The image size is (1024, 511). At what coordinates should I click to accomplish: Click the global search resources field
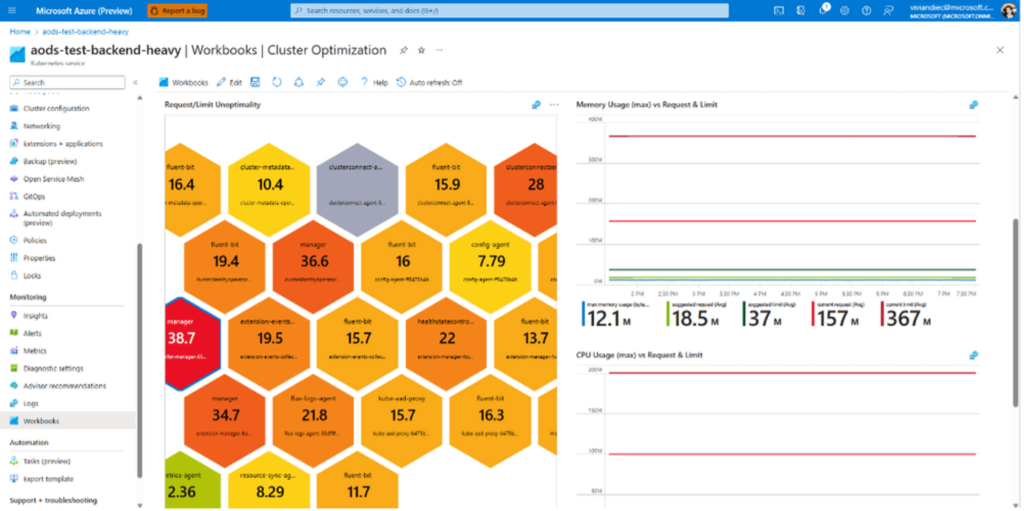click(x=509, y=10)
